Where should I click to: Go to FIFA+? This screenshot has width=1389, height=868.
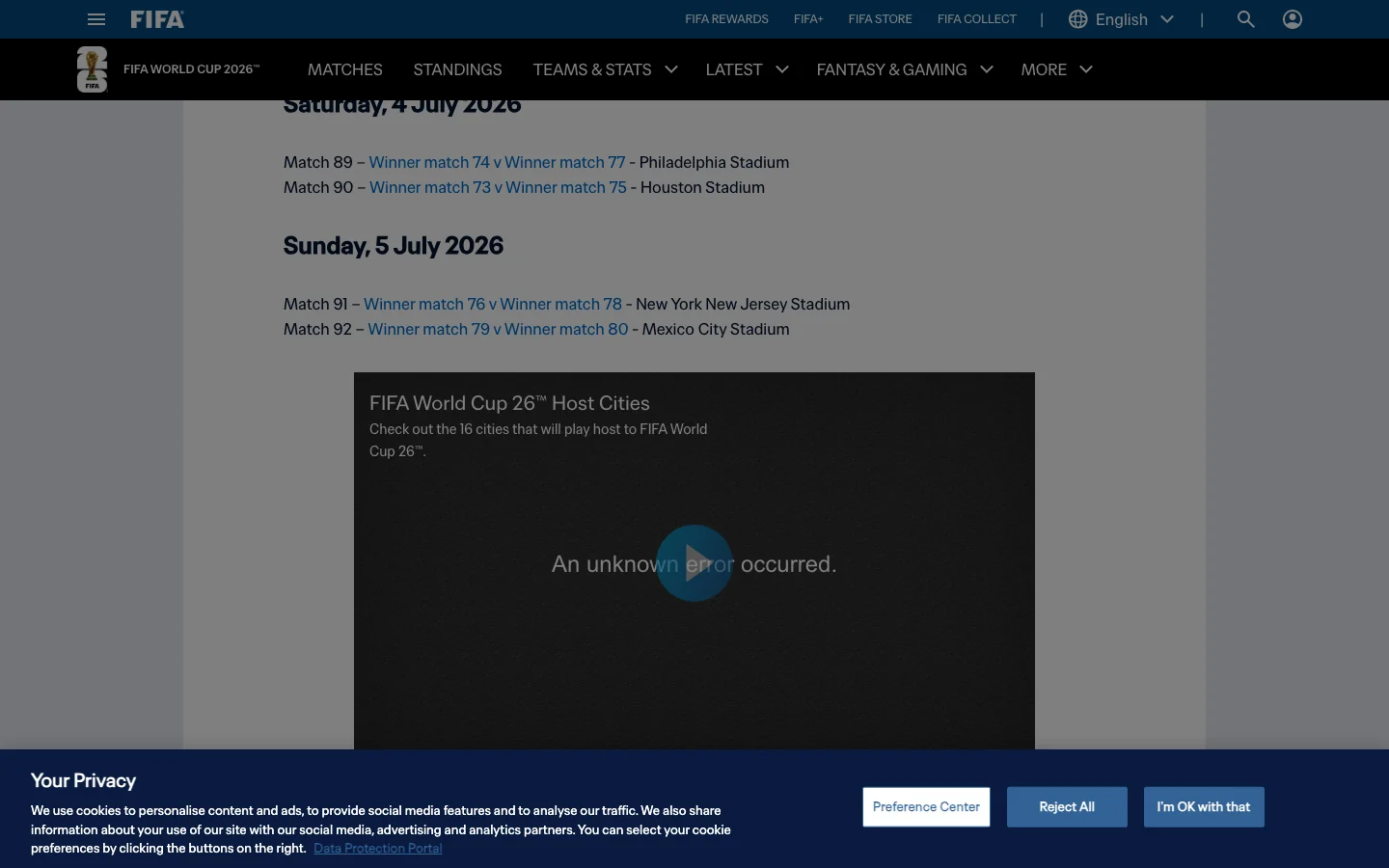click(808, 19)
